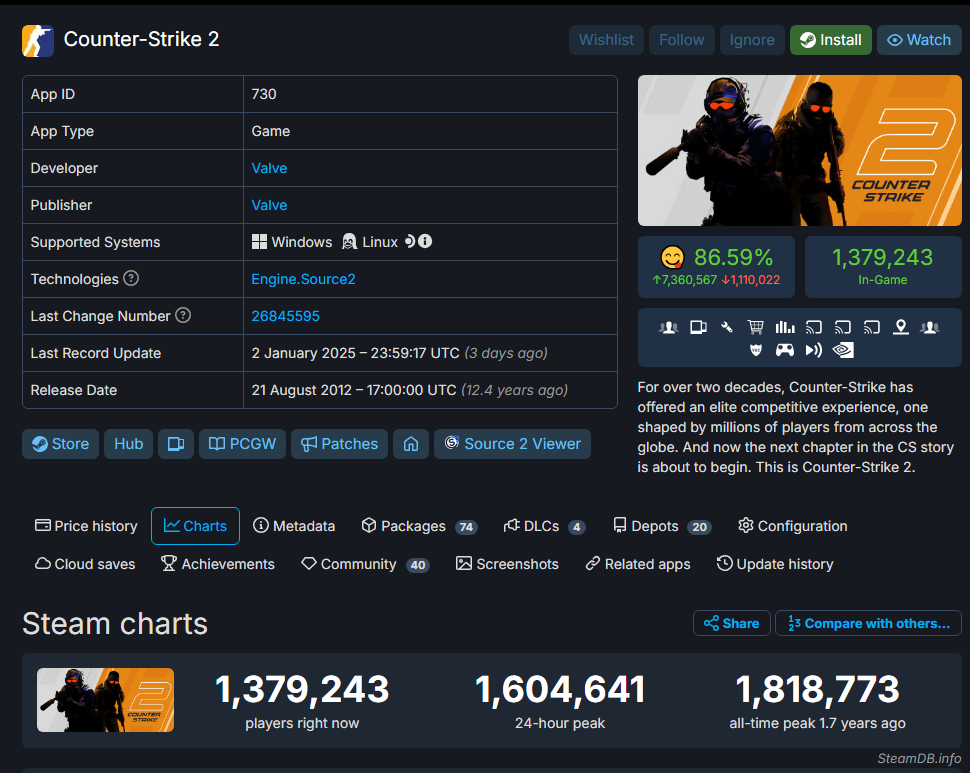Click the SteamOS icon after Linux
Screen dimensions: 970x773
tap(410, 241)
